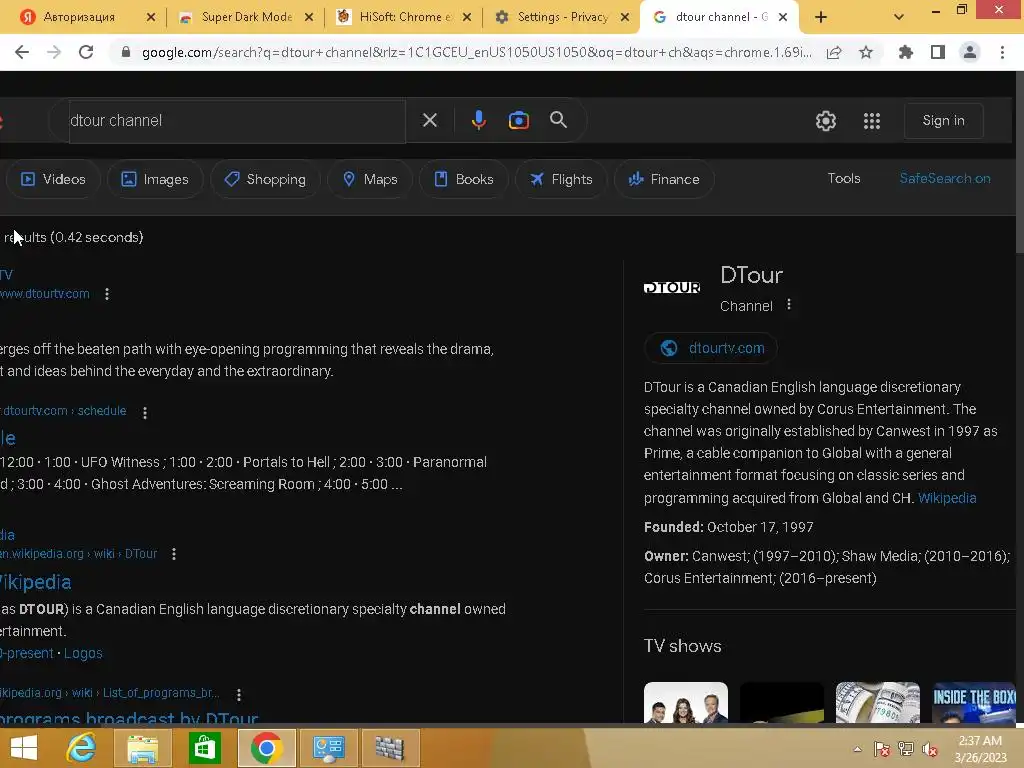Close the Settings - Privacy tab
Image resolution: width=1024 pixels, height=768 pixels.
[x=625, y=17]
